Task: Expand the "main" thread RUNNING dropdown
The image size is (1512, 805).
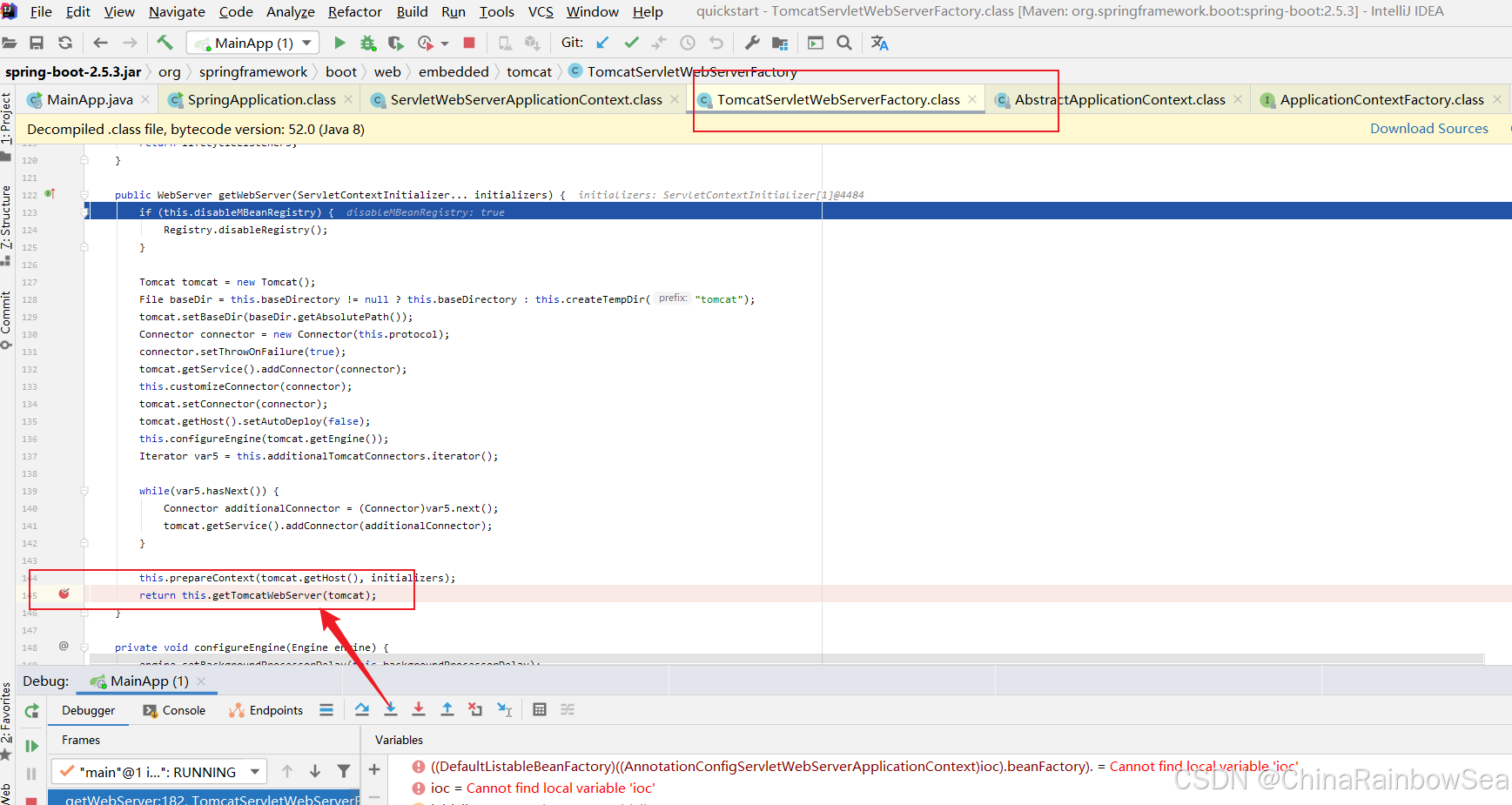Action: point(255,772)
